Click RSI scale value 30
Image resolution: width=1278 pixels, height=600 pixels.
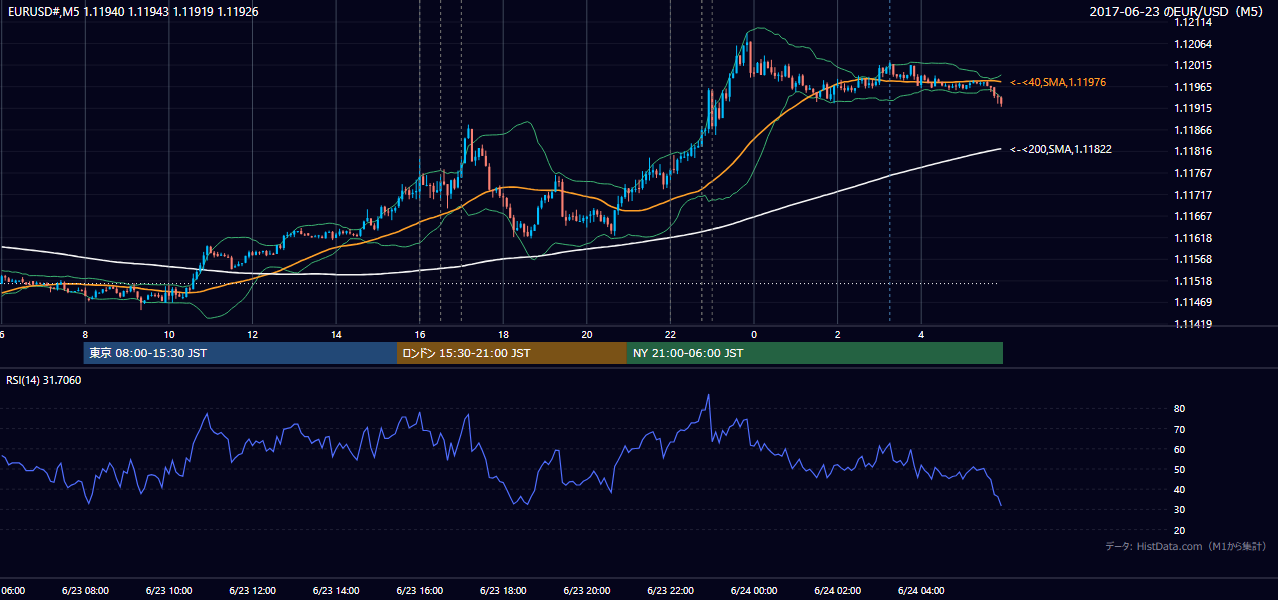tap(1180, 509)
